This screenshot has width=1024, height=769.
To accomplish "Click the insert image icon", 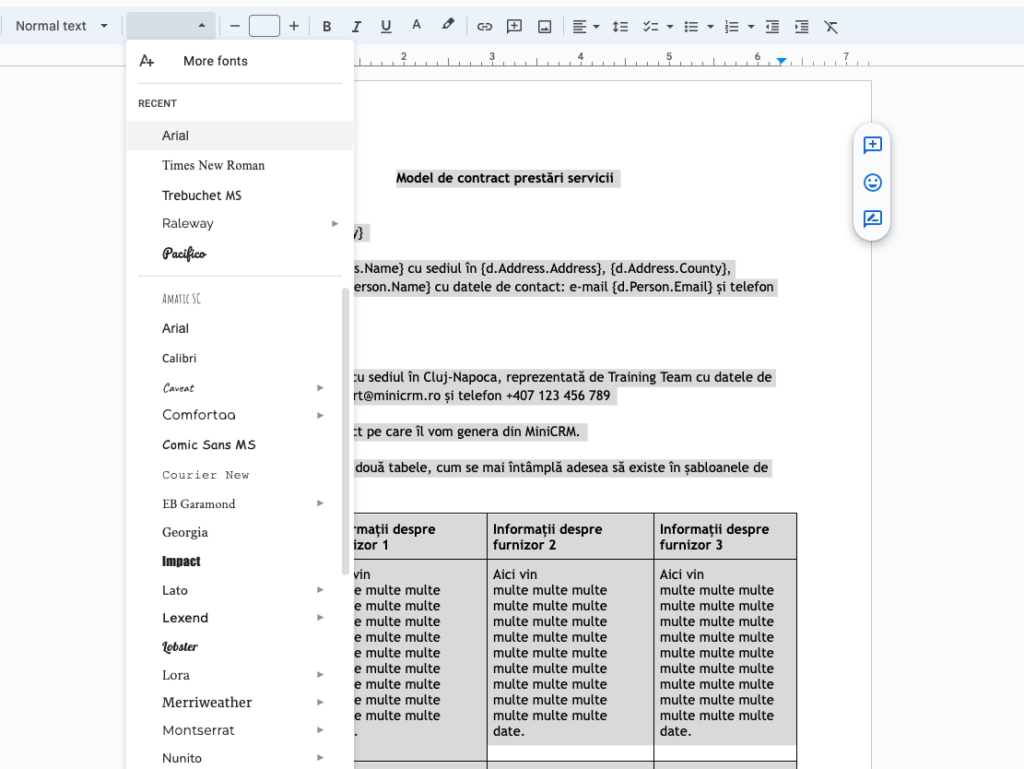I will click(545, 27).
